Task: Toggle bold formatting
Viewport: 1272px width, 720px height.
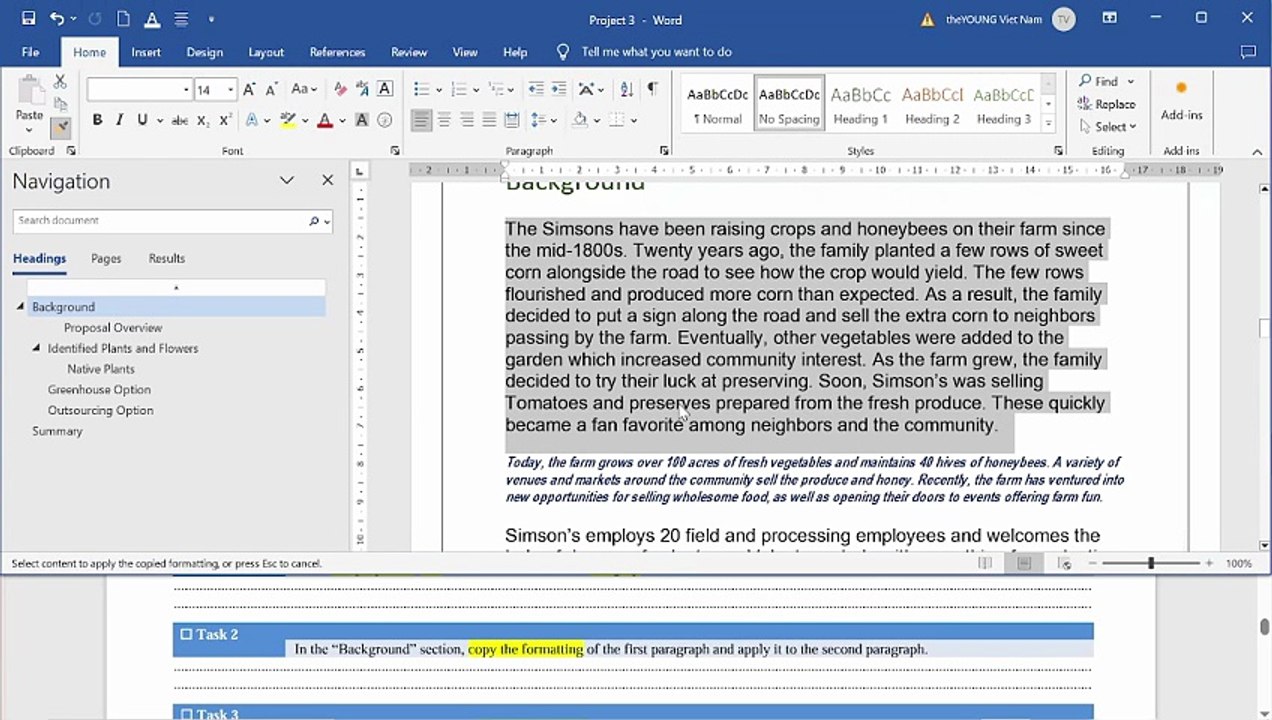Action: (x=97, y=120)
